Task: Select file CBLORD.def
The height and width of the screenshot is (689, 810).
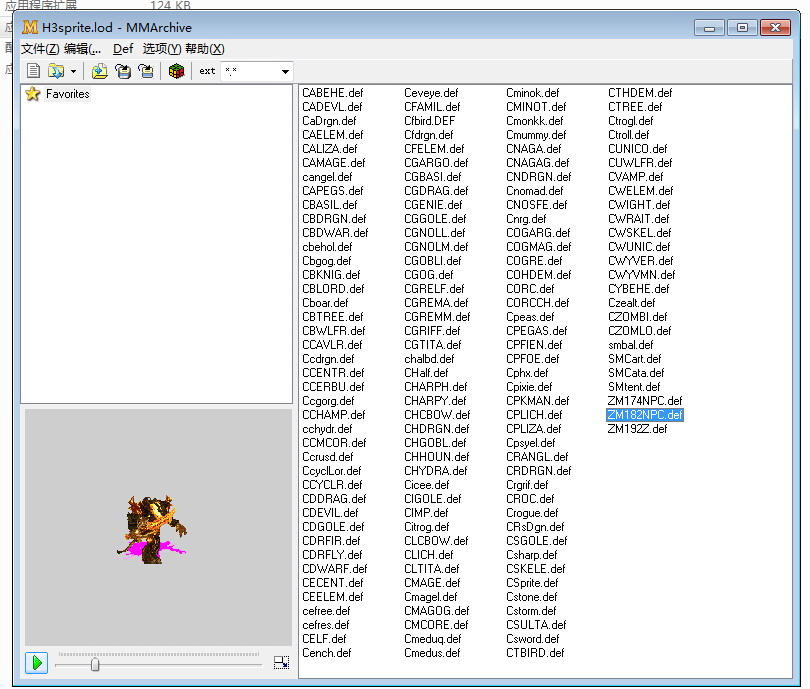Action: 333,289
